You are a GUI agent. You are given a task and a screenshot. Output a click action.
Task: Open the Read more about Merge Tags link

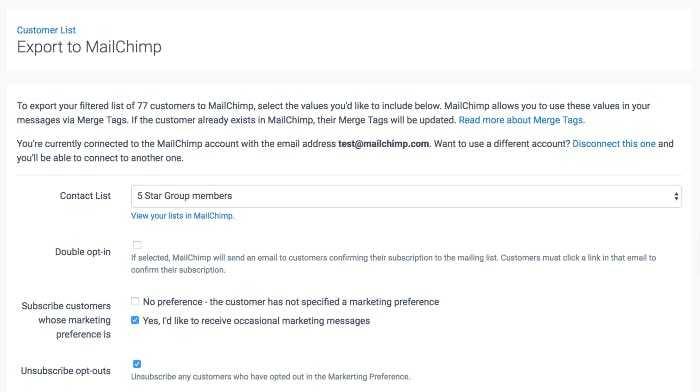click(x=521, y=120)
